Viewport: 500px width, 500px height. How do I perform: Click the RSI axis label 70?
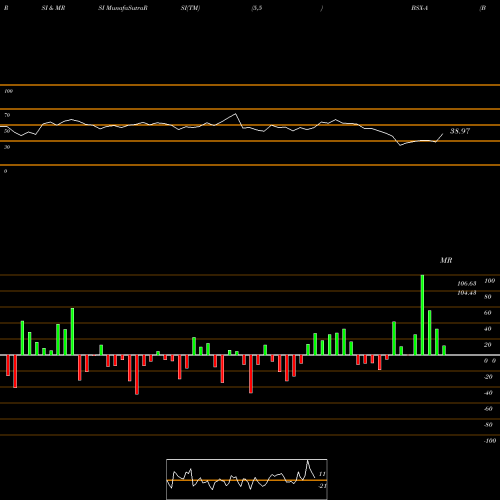[x=7, y=115]
